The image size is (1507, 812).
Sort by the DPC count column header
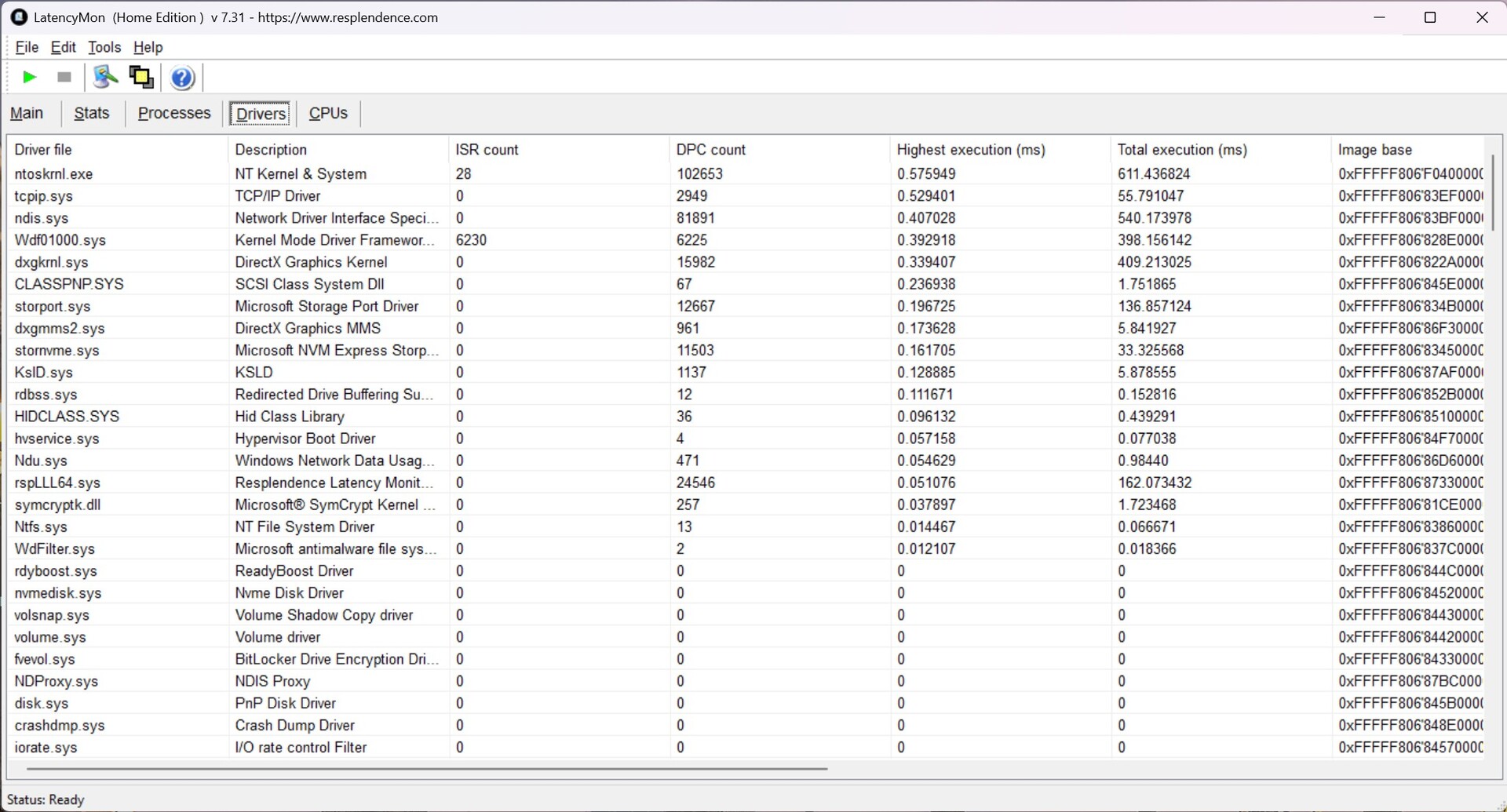coord(711,149)
